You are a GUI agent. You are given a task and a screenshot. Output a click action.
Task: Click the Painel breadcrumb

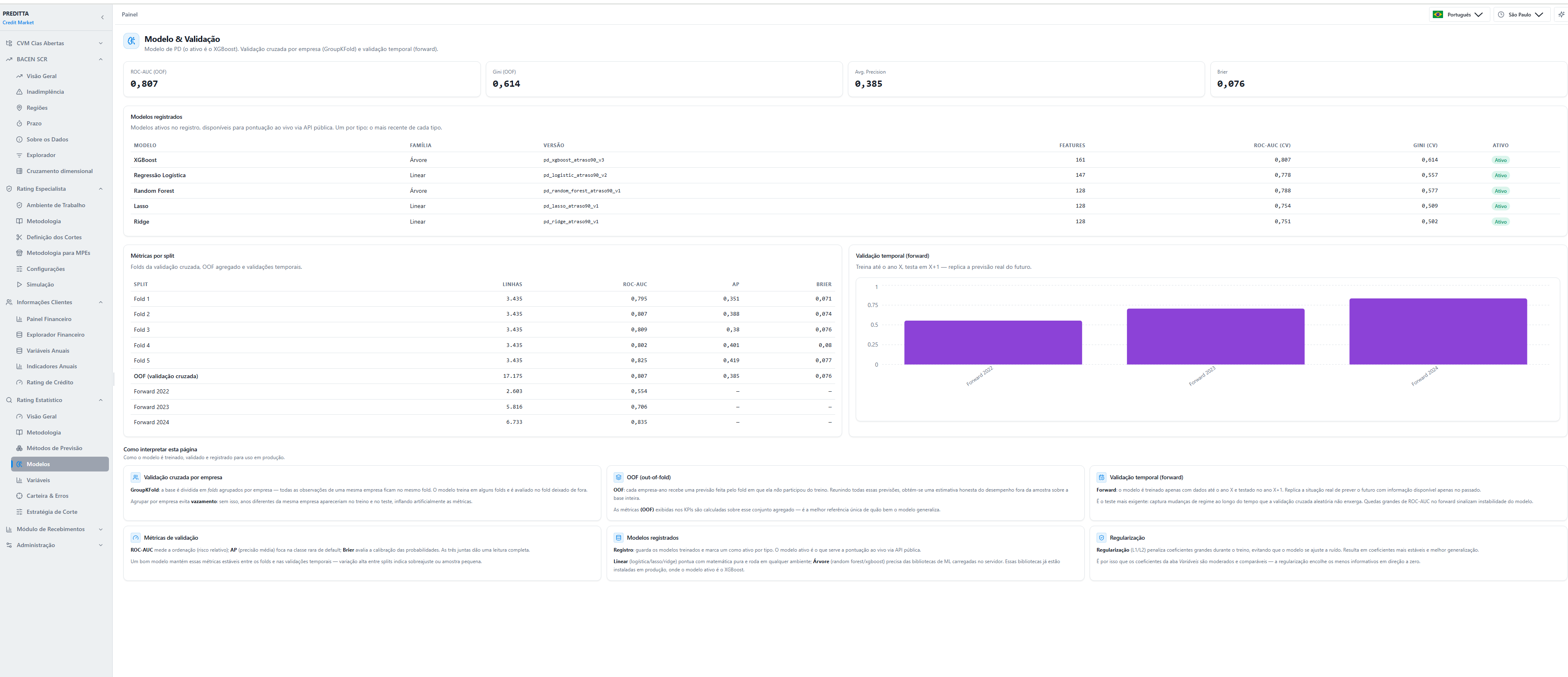[x=129, y=15]
